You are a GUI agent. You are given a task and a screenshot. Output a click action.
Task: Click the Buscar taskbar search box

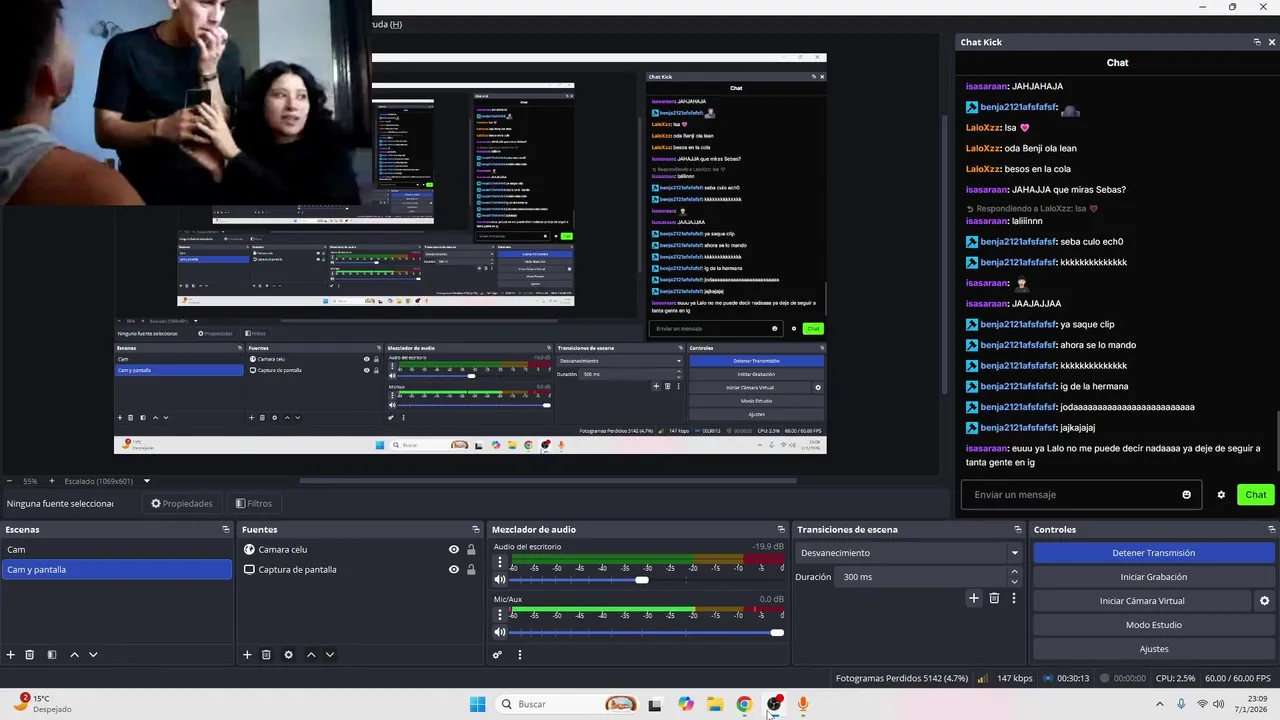[x=568, y=704]
